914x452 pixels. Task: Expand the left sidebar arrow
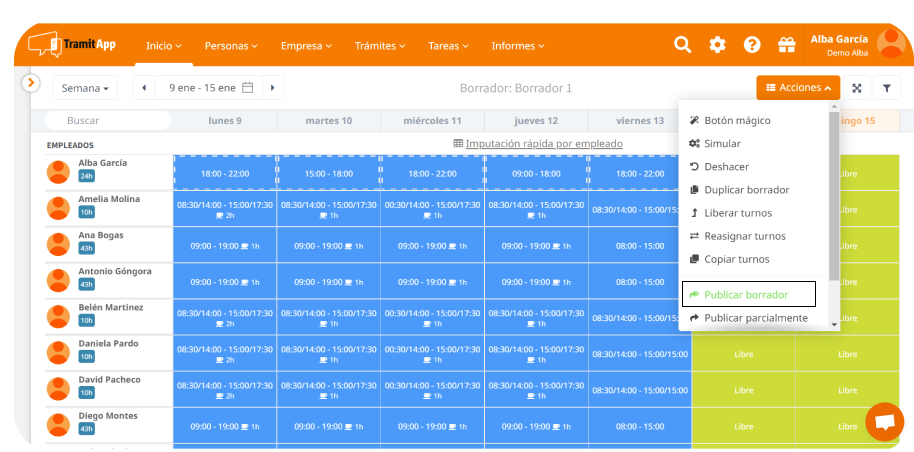[31, 83]
